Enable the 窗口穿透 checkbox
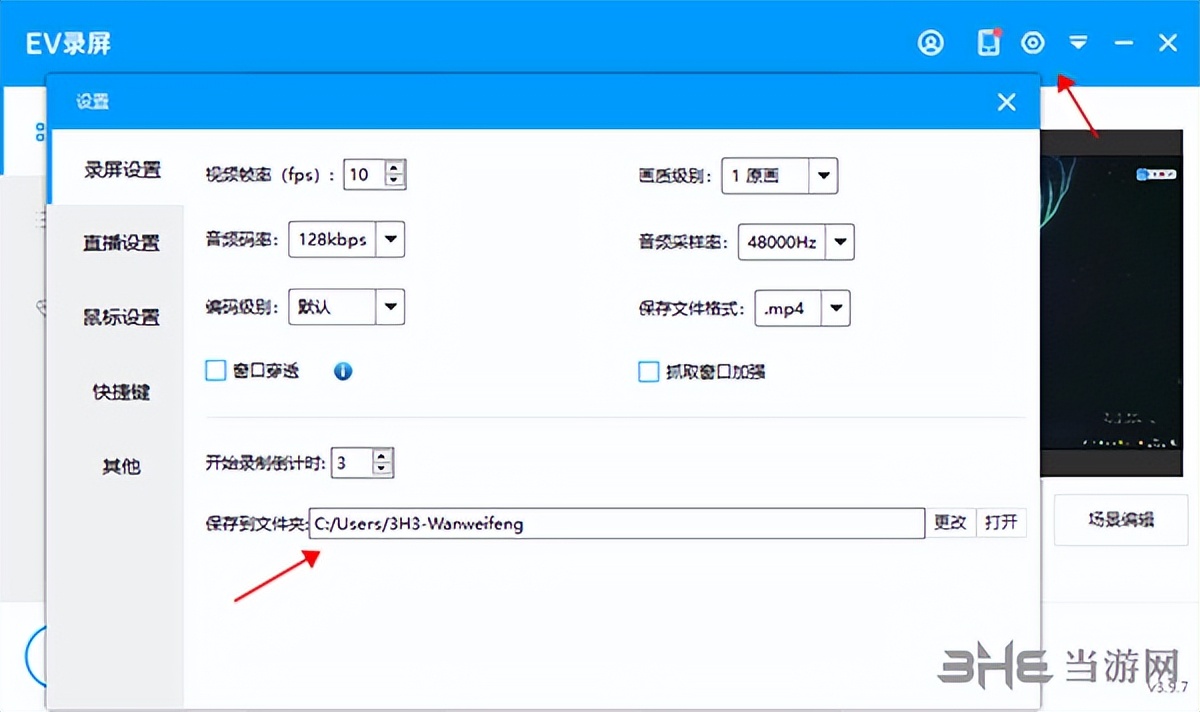This screenshot has width=1200, height=712. 216,371
